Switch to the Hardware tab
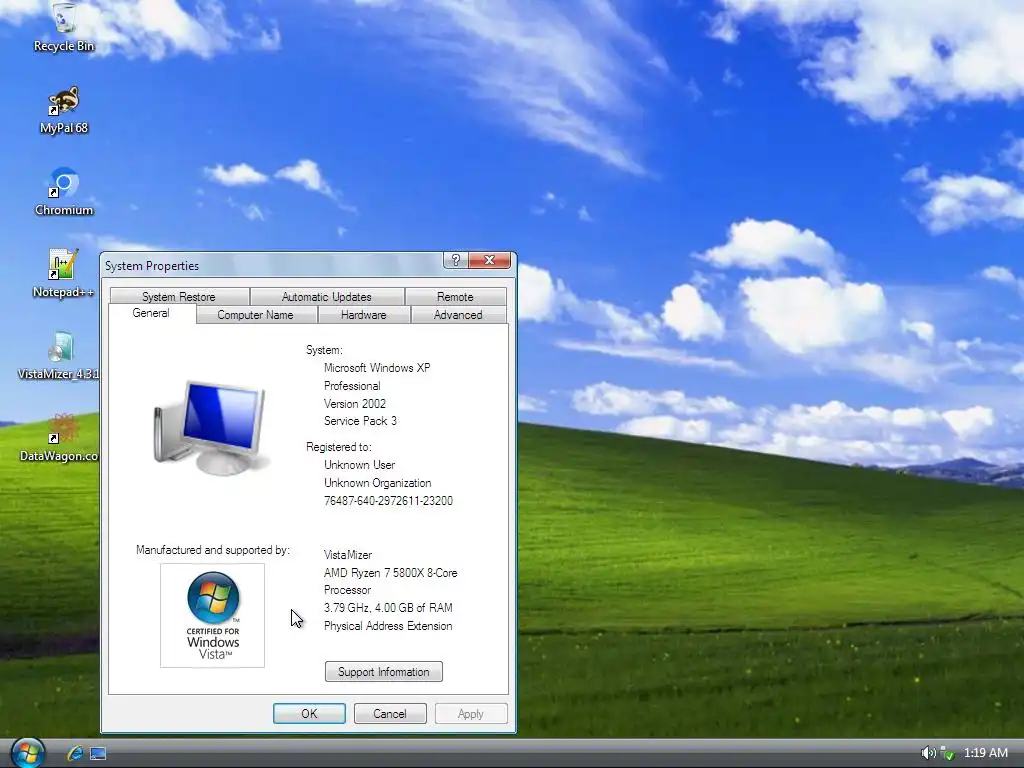Image resolution: width=1024 pixels, height=768 pixels. click(364, 315)
